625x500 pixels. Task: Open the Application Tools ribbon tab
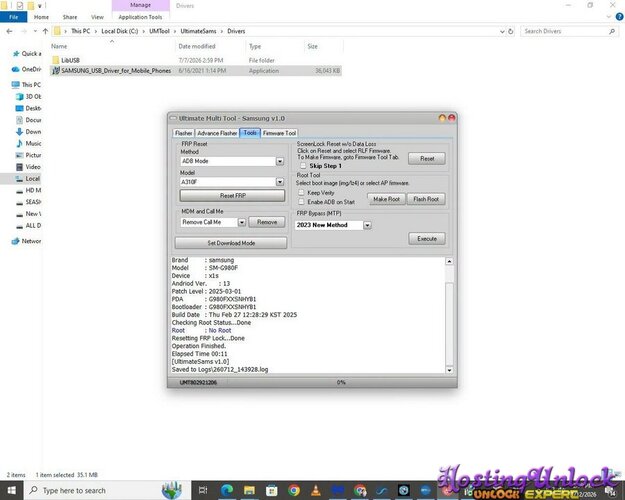(140, 17)
